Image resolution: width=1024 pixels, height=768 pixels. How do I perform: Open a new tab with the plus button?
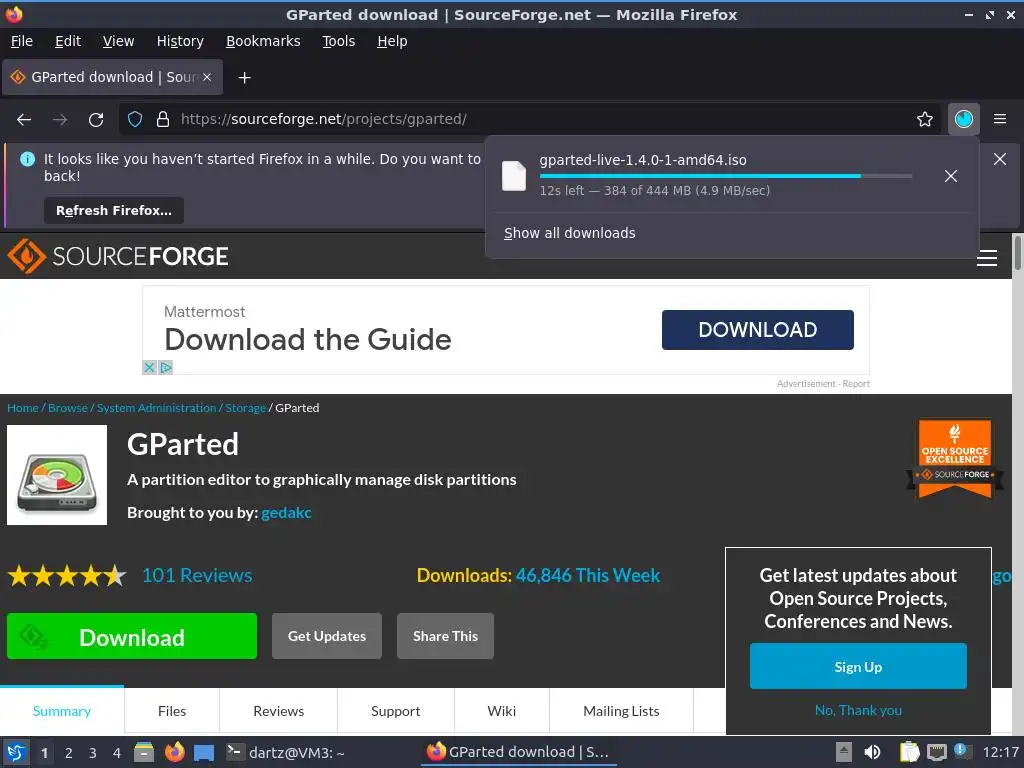[244, 78]
